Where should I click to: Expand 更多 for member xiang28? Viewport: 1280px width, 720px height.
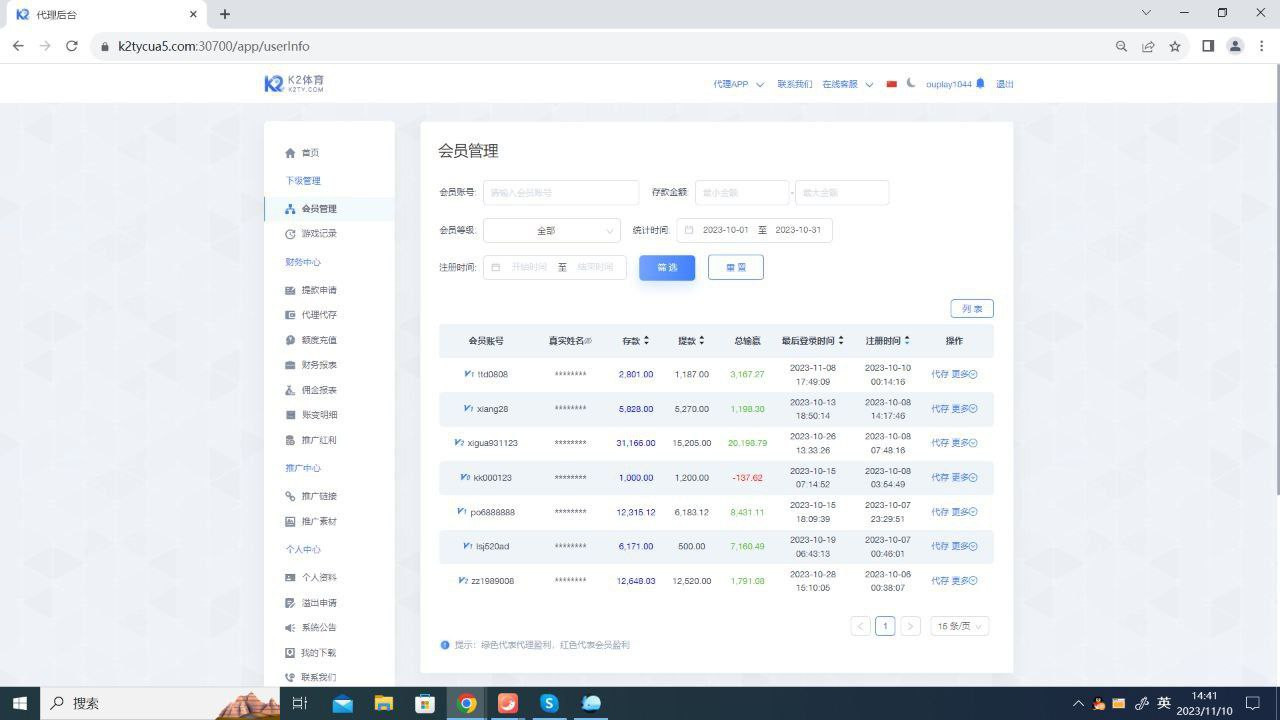point(964,409)
